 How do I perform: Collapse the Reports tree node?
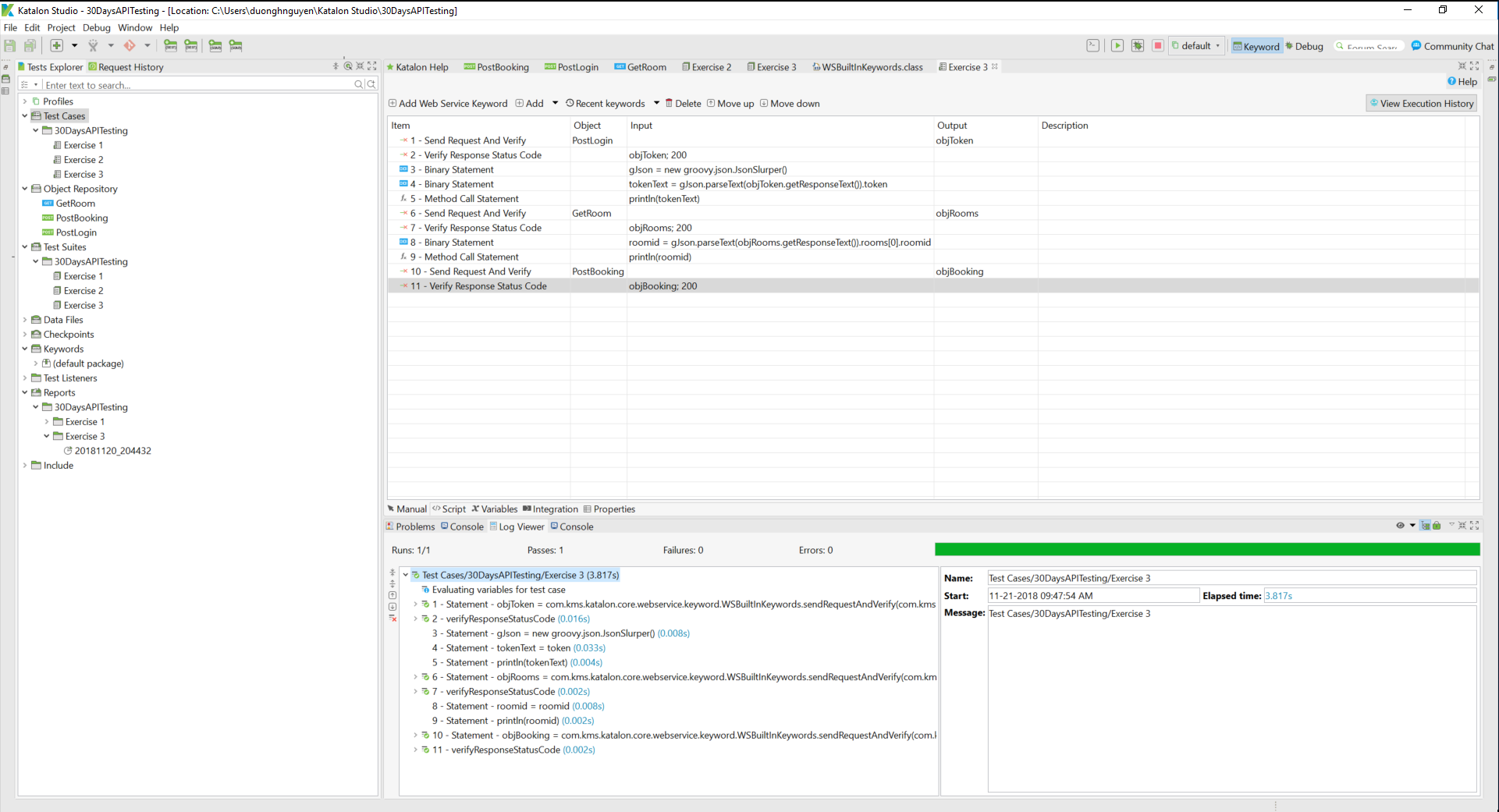(x=25, y=393)
